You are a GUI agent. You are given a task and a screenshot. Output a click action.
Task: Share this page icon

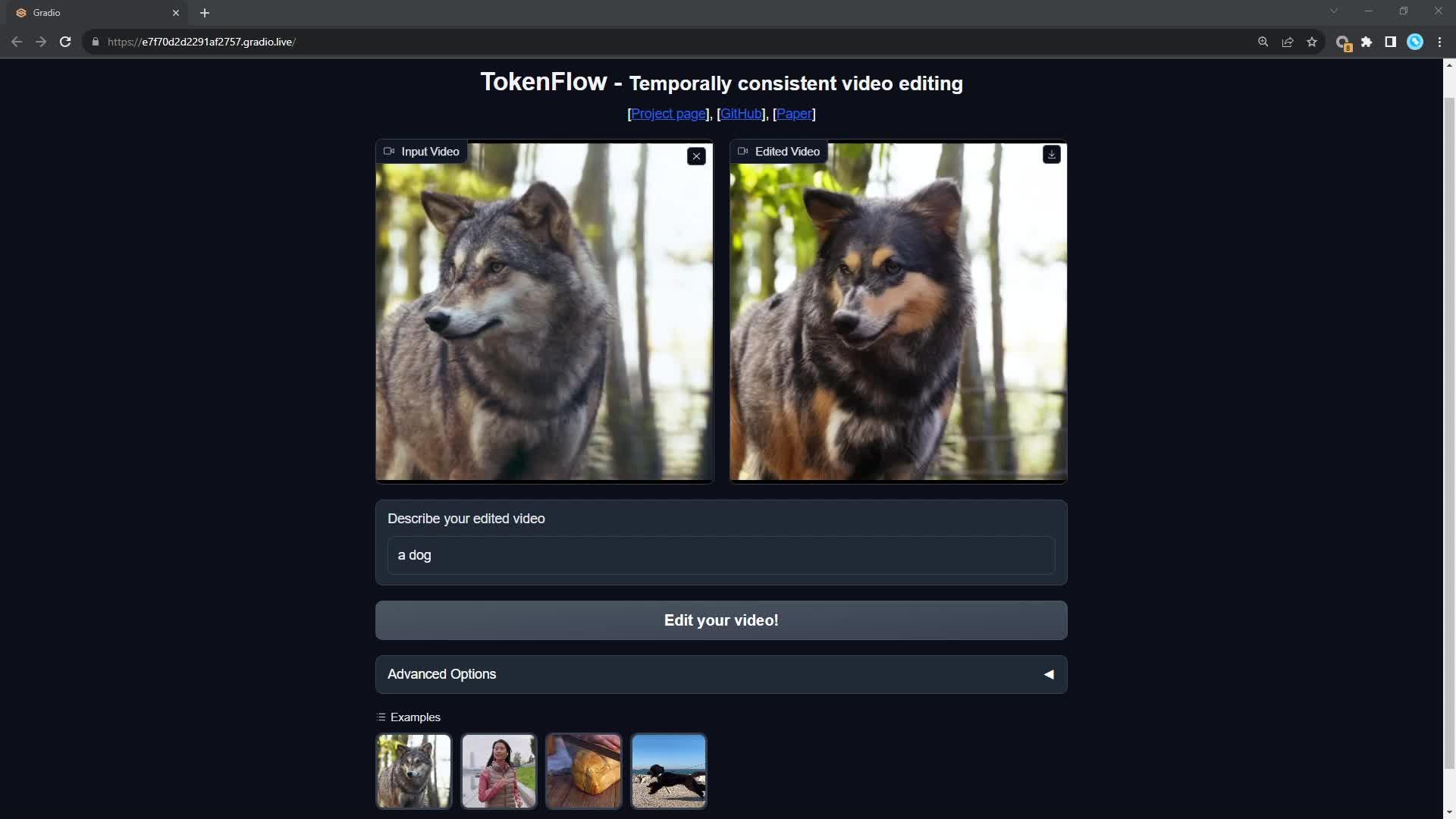(x=1288, y=42)
